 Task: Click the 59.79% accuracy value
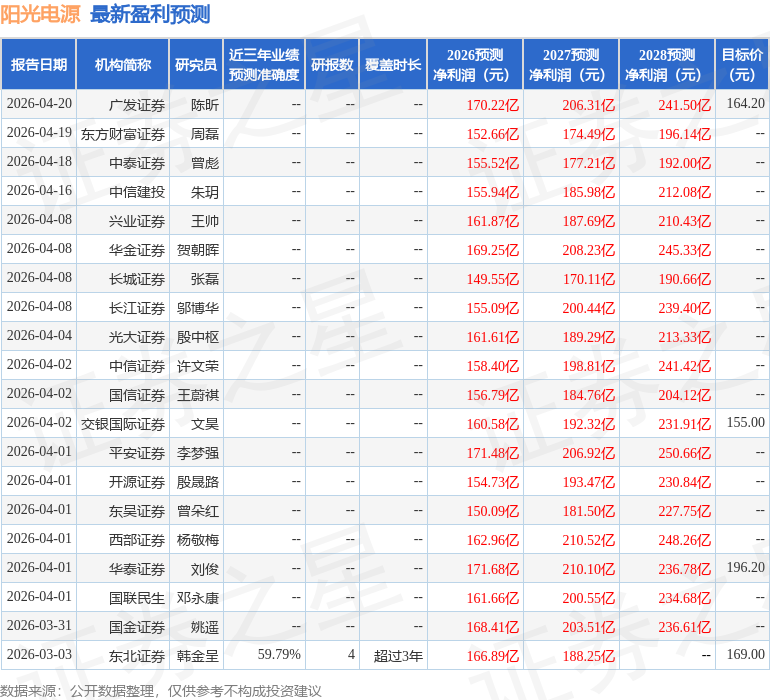click(x=279, y=655)
